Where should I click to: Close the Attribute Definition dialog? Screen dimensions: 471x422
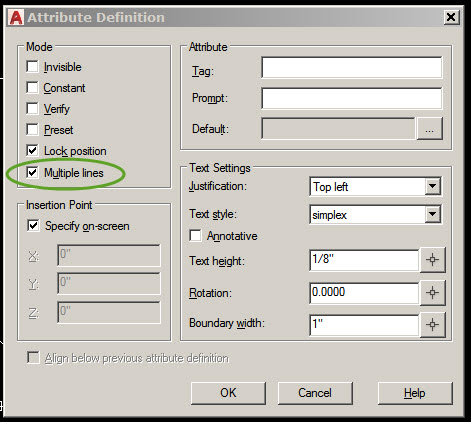click(x=451, y=17)
